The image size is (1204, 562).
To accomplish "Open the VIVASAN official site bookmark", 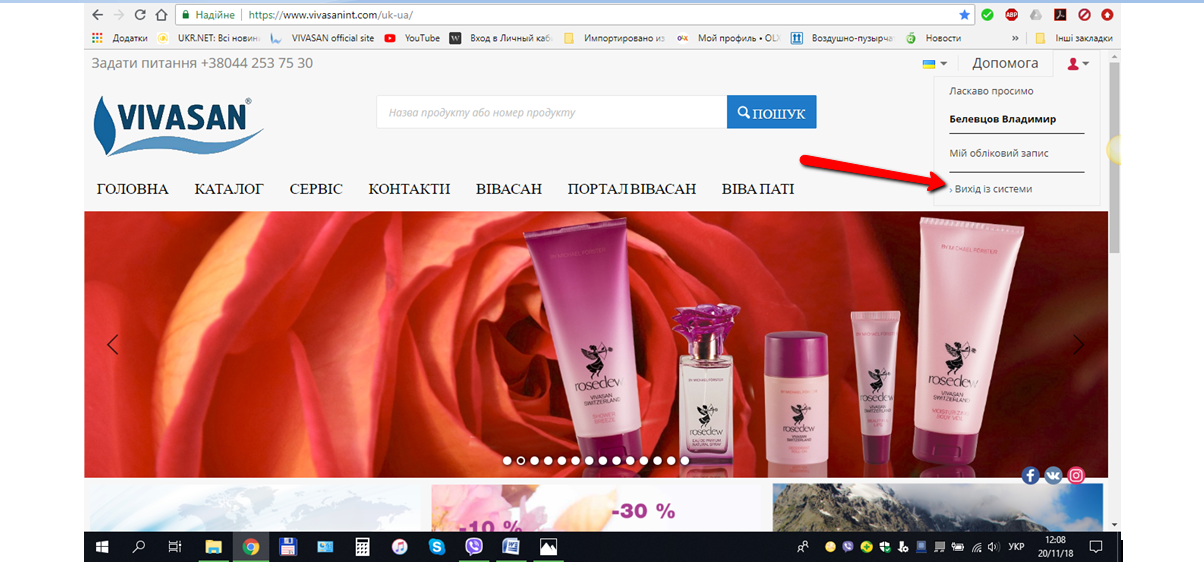I will 322,38.
